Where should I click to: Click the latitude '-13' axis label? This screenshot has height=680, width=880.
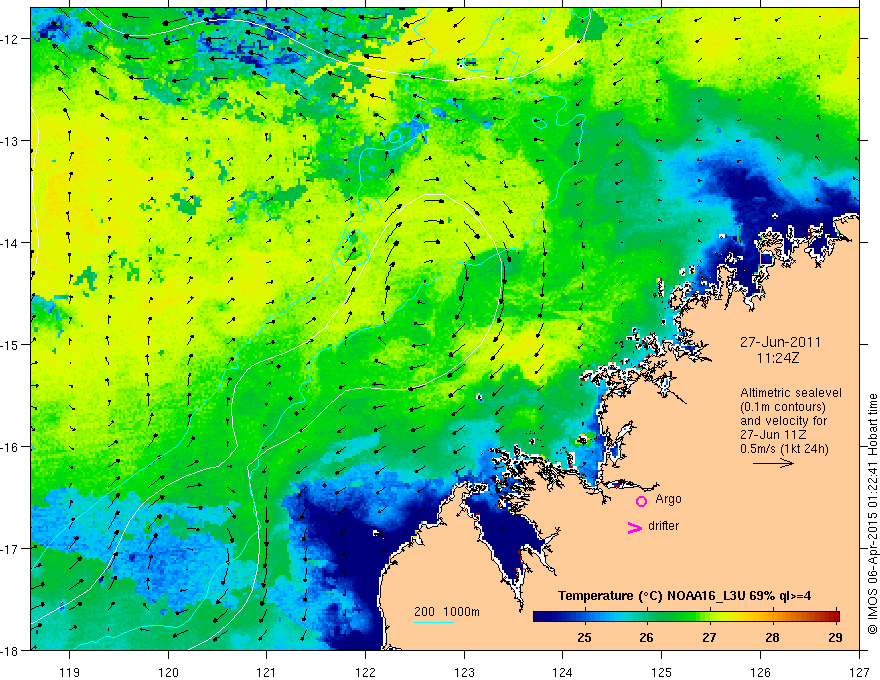point(11,141)
